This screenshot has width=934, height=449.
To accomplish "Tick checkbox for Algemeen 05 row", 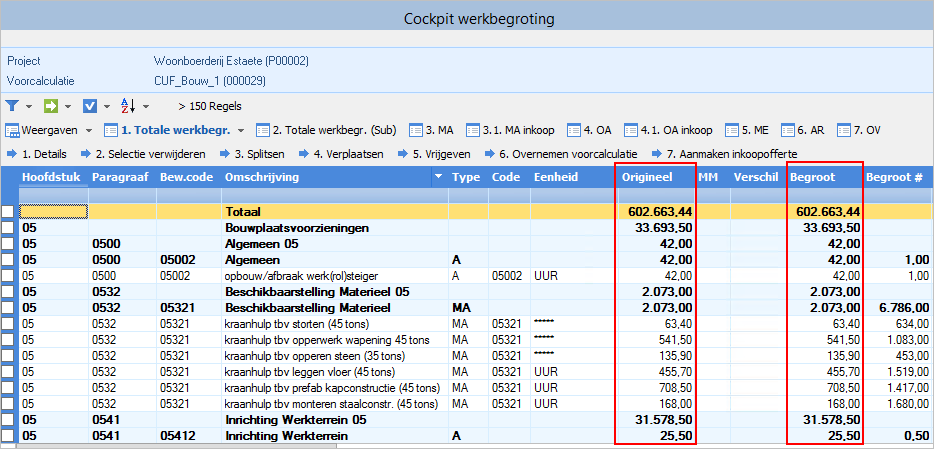I will [8, 244].
